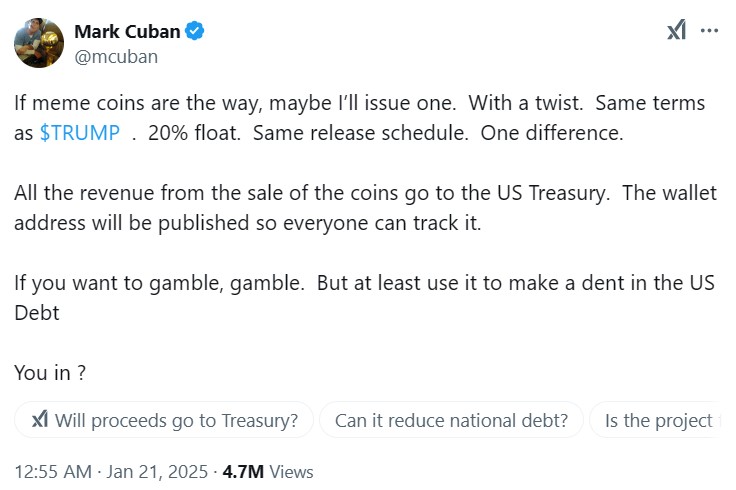The image size is (736, 490).
Task: Click the blue verified badge
Action: coord(196,31)
